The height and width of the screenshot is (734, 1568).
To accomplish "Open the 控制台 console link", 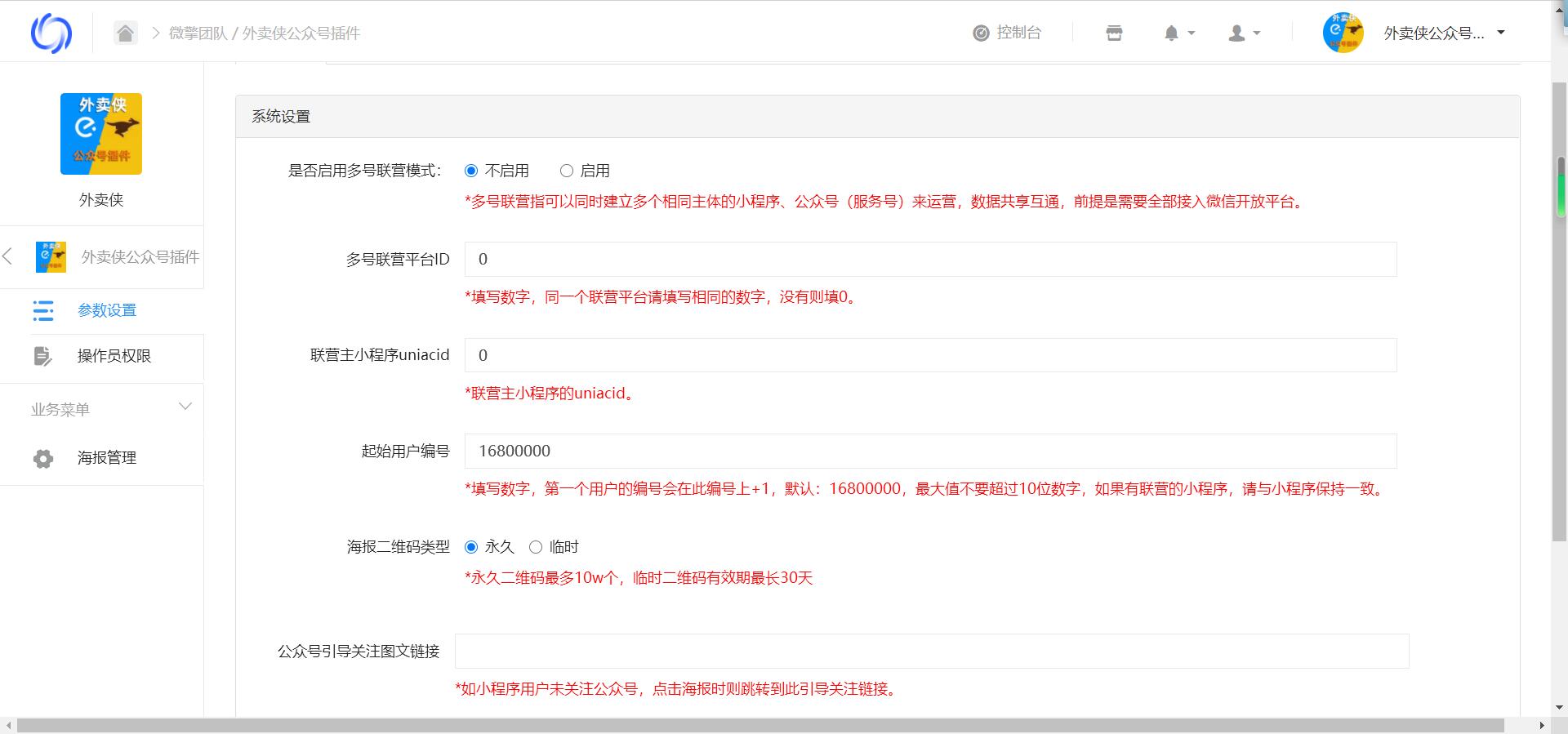I will [1007, 33].
